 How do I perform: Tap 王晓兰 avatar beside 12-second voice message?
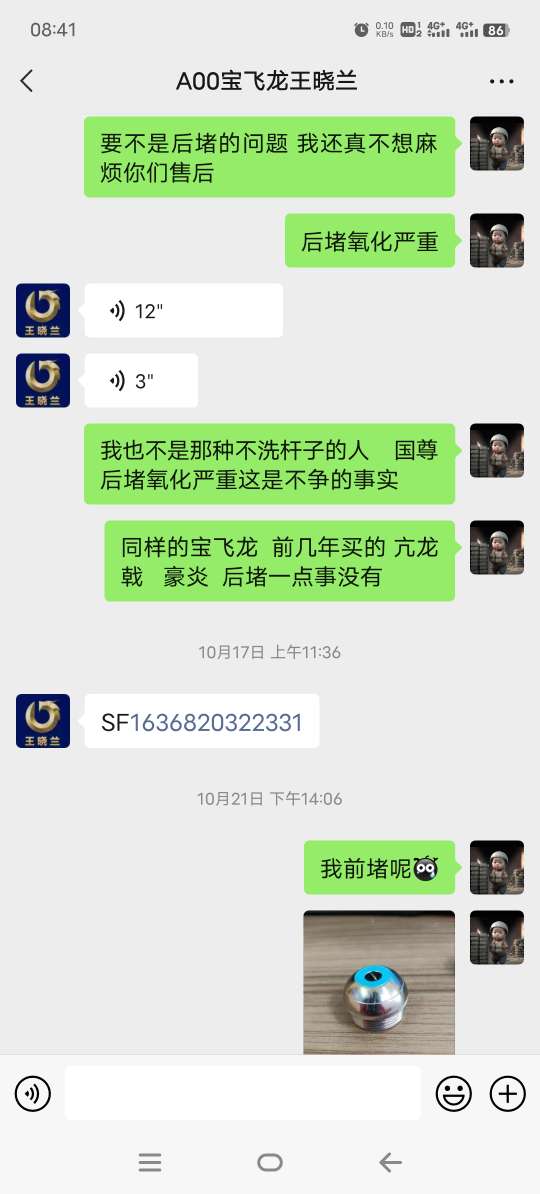(43, 311)
